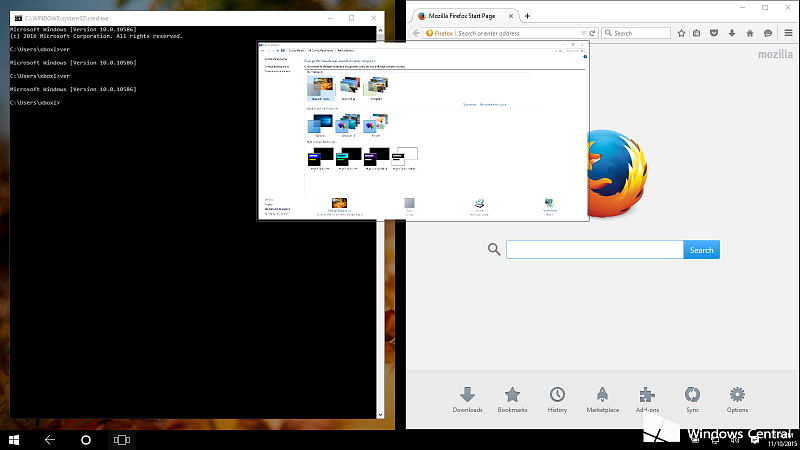Open Desktop Background in Personalization window
This screenshot has width=800, height=450.
pos(339,206)
